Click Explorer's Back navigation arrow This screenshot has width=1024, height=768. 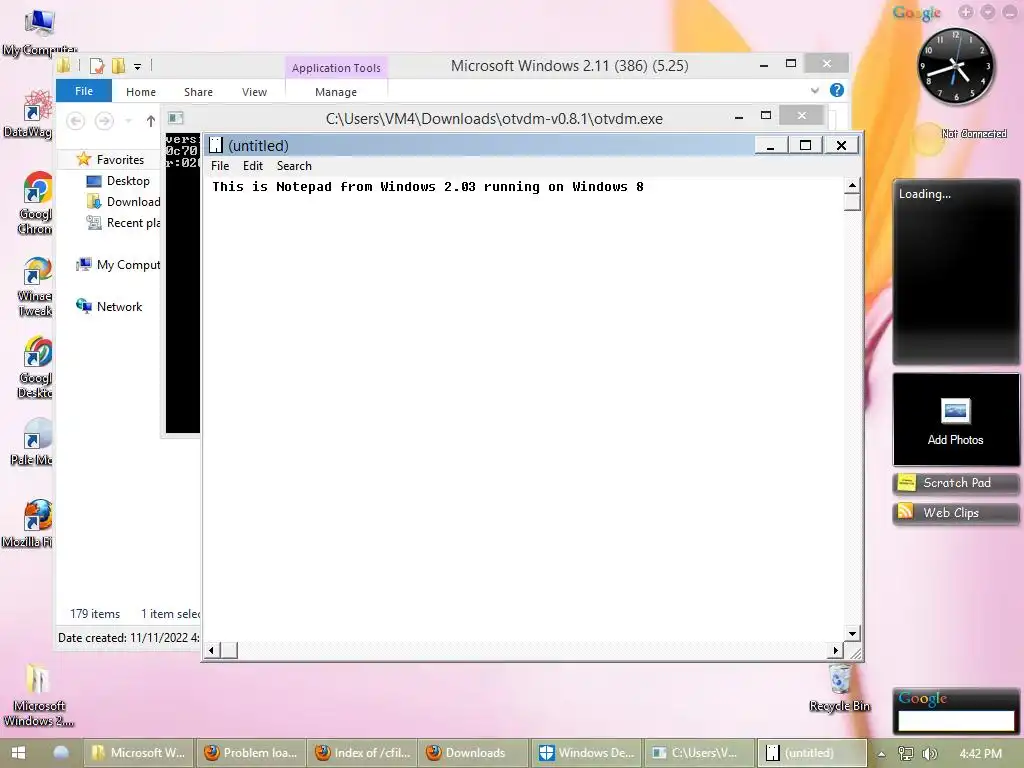76,121
